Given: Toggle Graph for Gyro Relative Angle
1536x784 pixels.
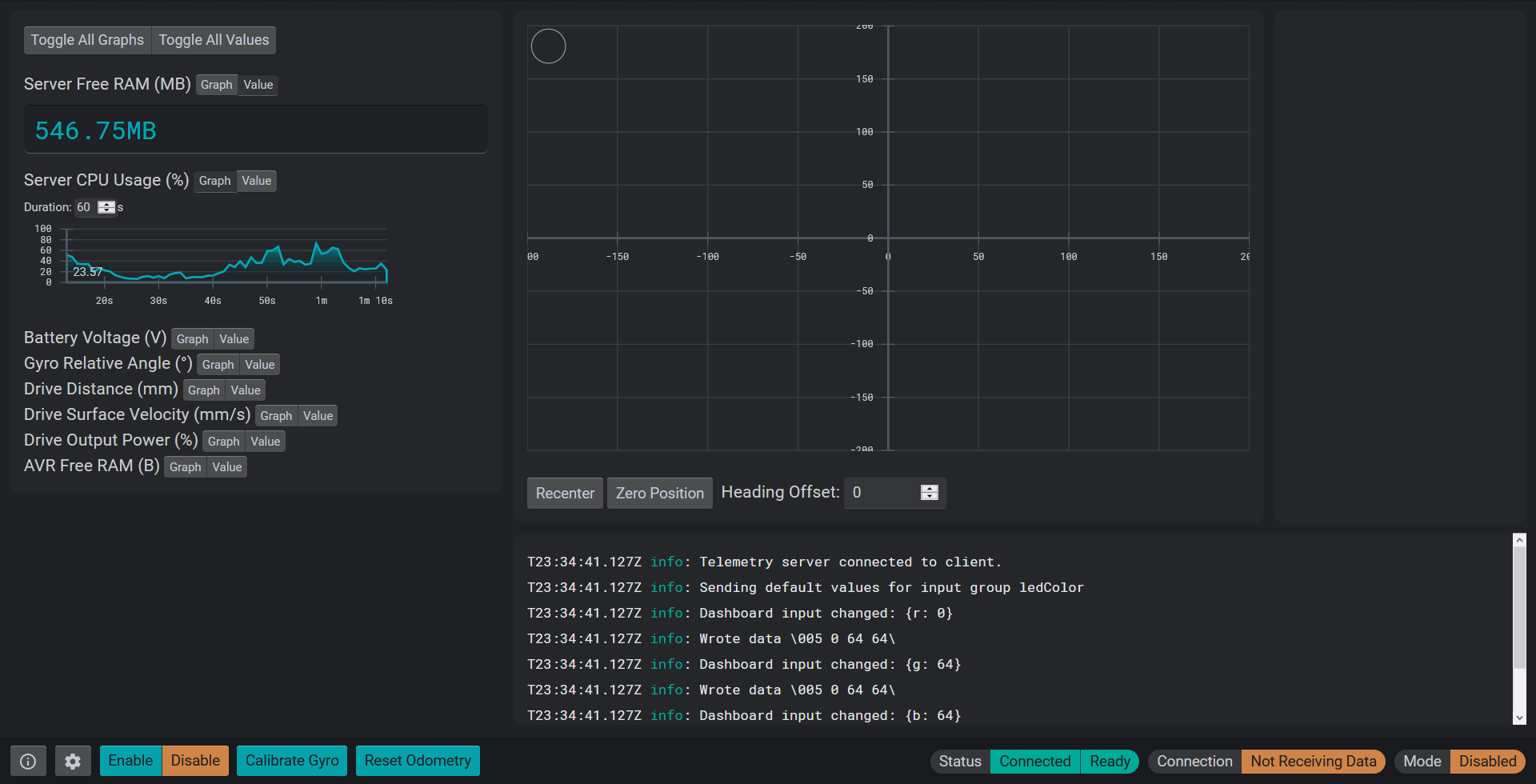Looking at the screenshot, I should pos(218,365).
